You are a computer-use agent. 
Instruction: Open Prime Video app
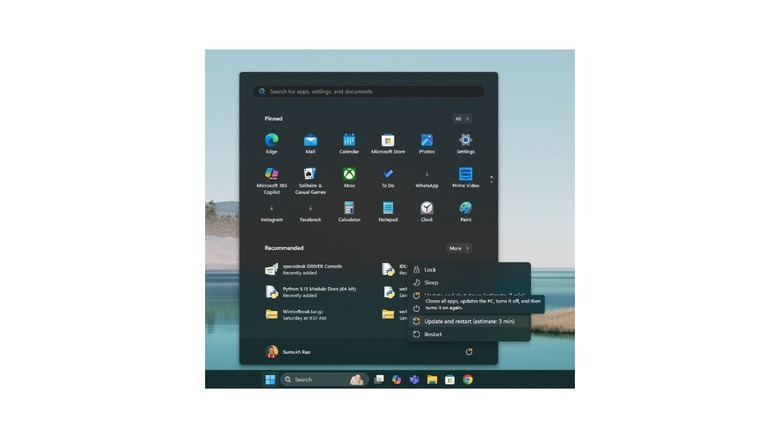pyautogui.click(x=466, y=177)
